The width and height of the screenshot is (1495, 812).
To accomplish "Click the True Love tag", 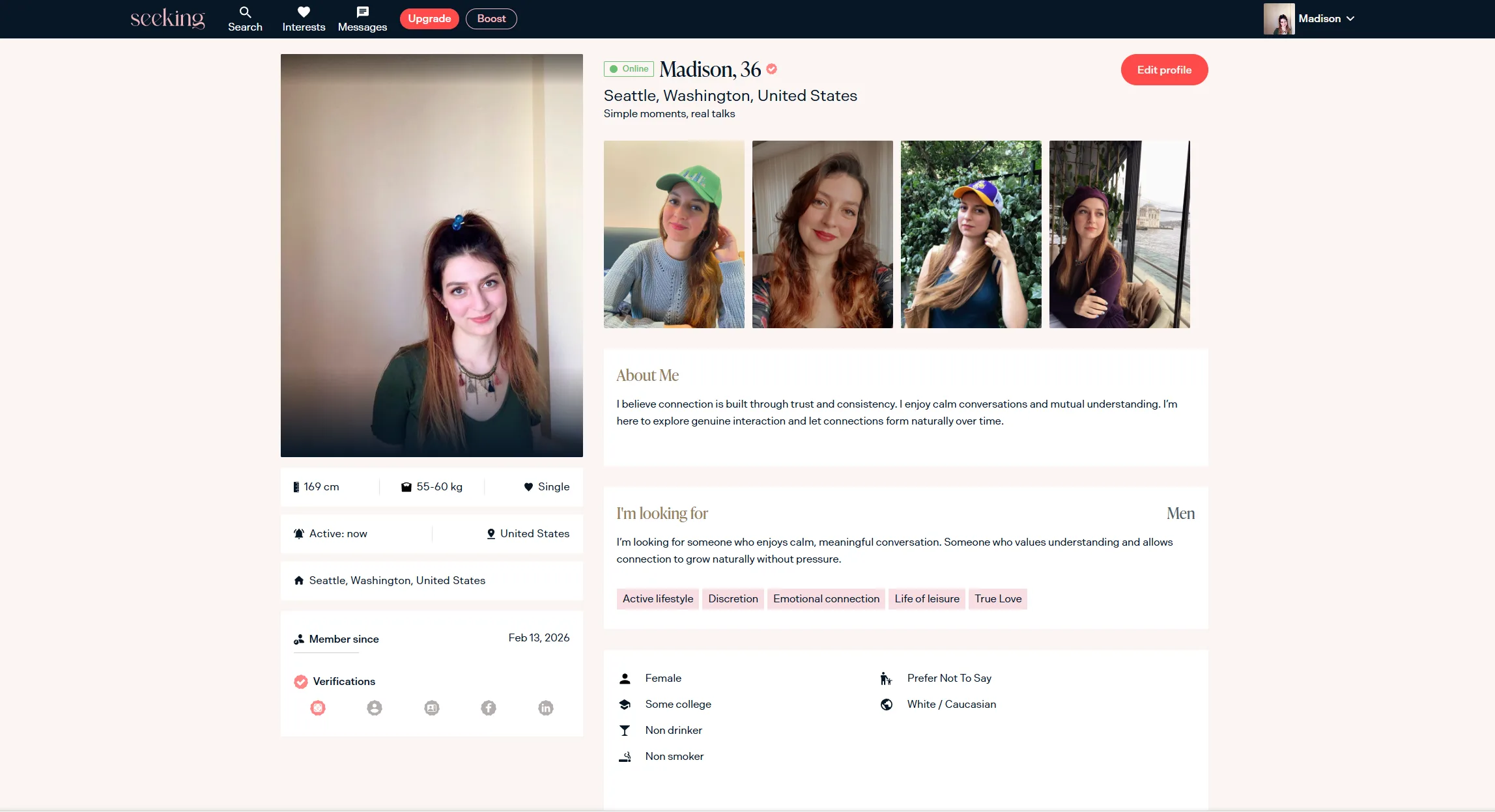I will point(997,599).
